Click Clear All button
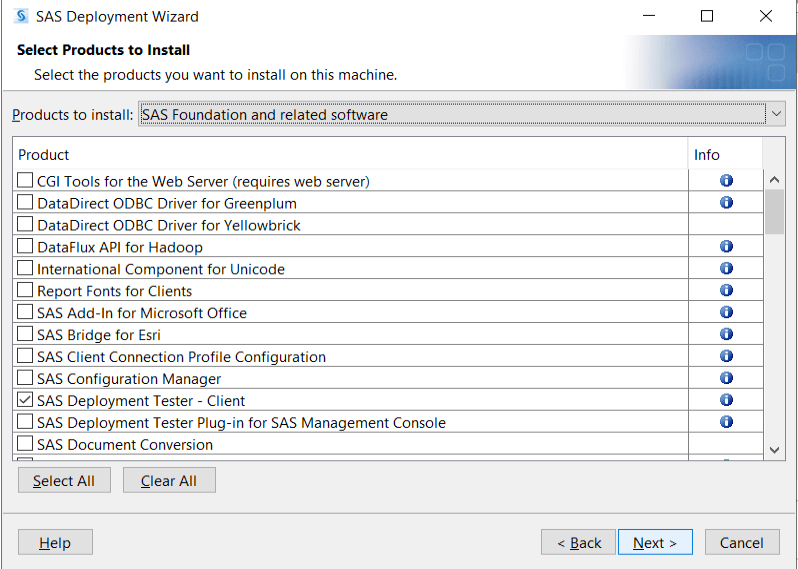The image size is (798, 569). click(169, 480)
